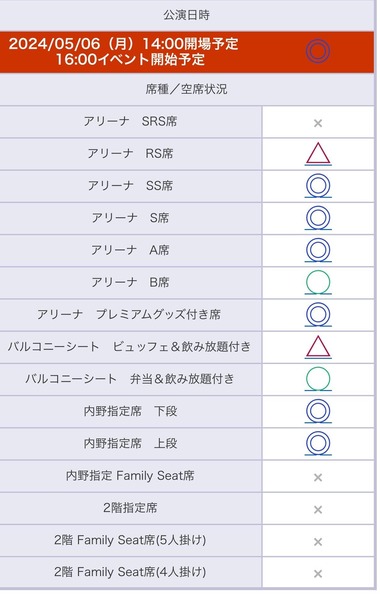Click the double-circle icon in the date header
The image size is (380, 595).
click(318, 51)
